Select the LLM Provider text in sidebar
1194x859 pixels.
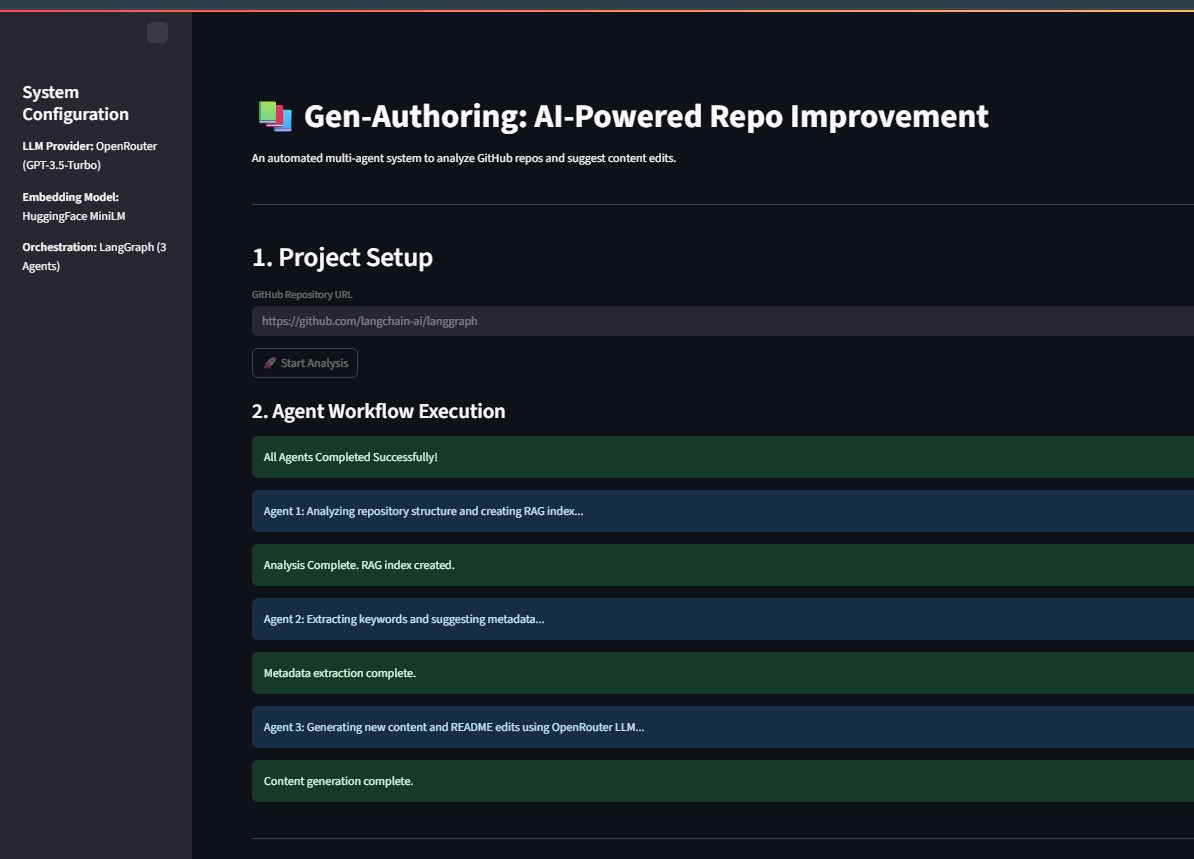pyautogui.click(x=89, y=155)
